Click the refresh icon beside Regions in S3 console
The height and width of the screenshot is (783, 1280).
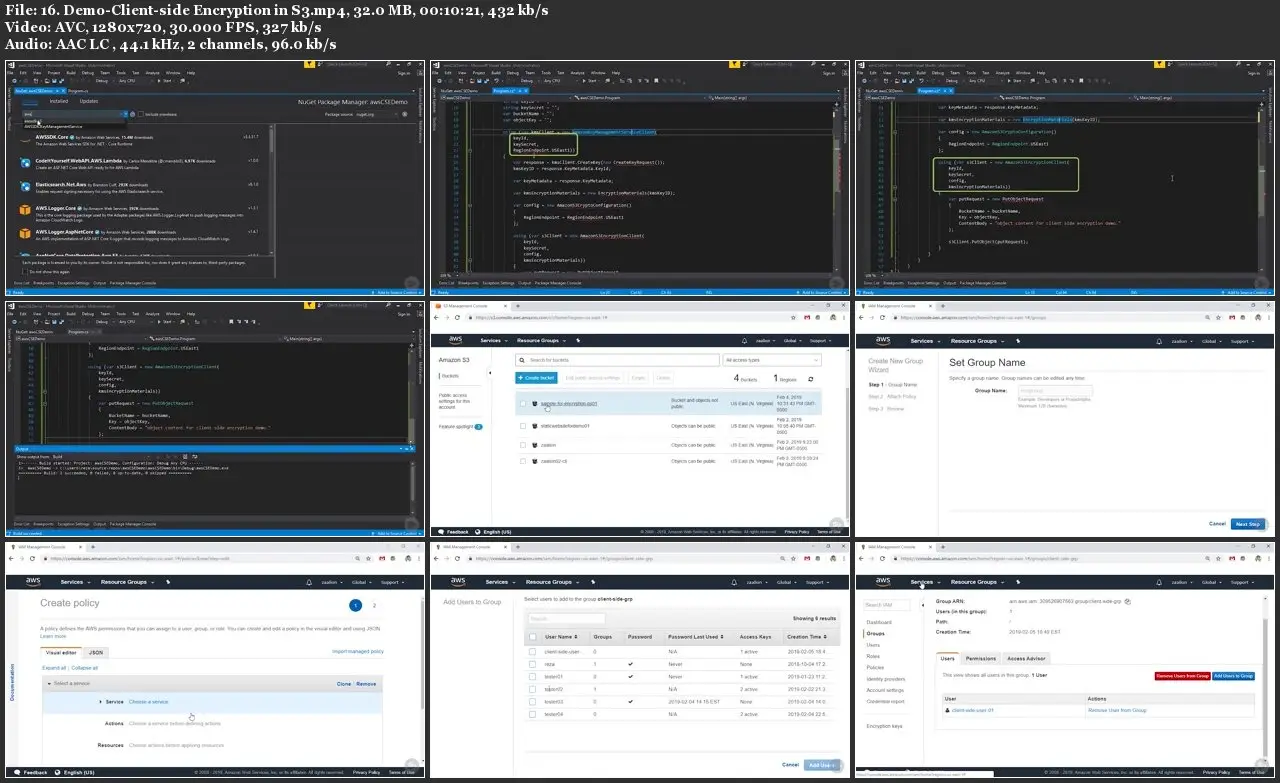pos(810,379)
